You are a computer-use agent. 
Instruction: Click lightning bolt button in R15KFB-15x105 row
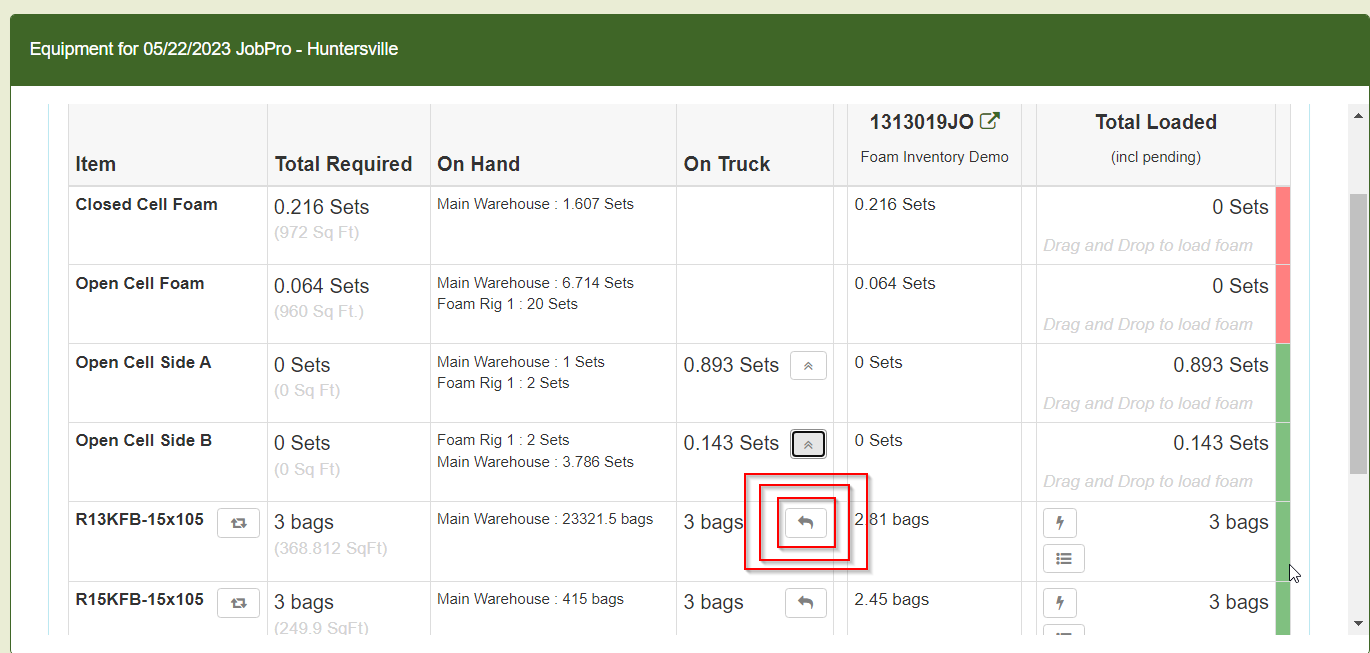(1060, 603)
